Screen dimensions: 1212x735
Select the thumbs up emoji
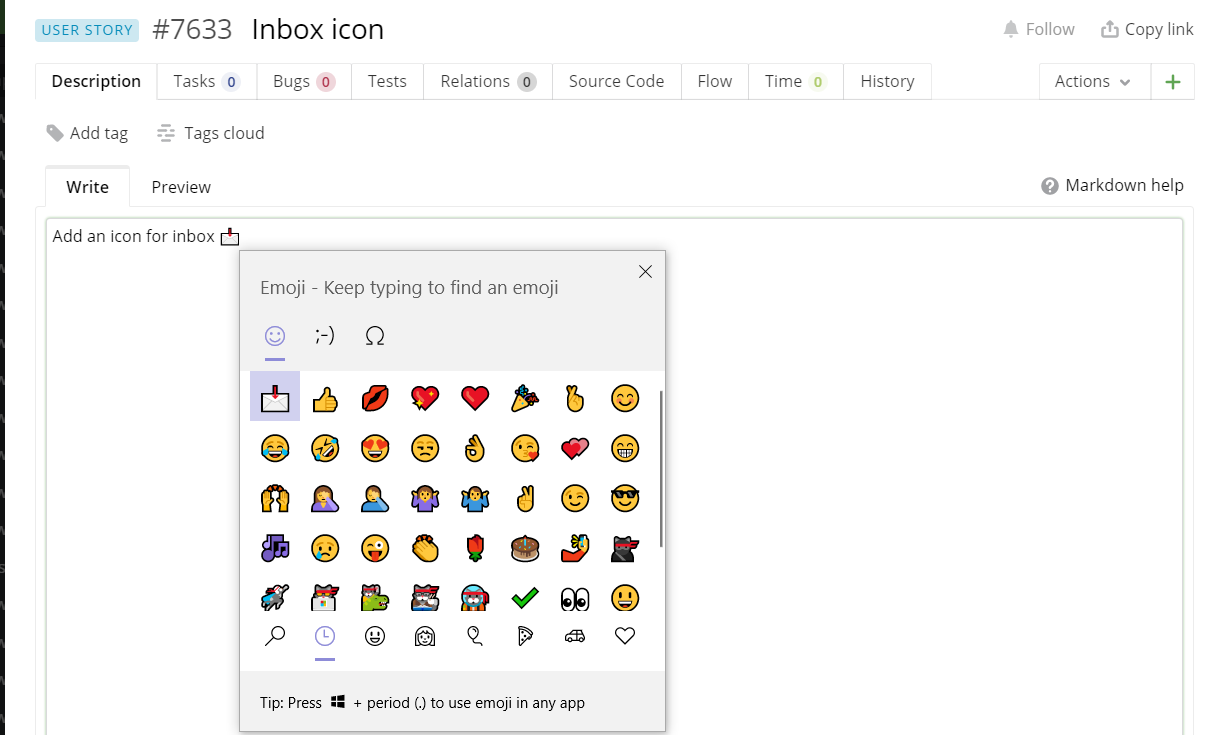coord(325,396)
